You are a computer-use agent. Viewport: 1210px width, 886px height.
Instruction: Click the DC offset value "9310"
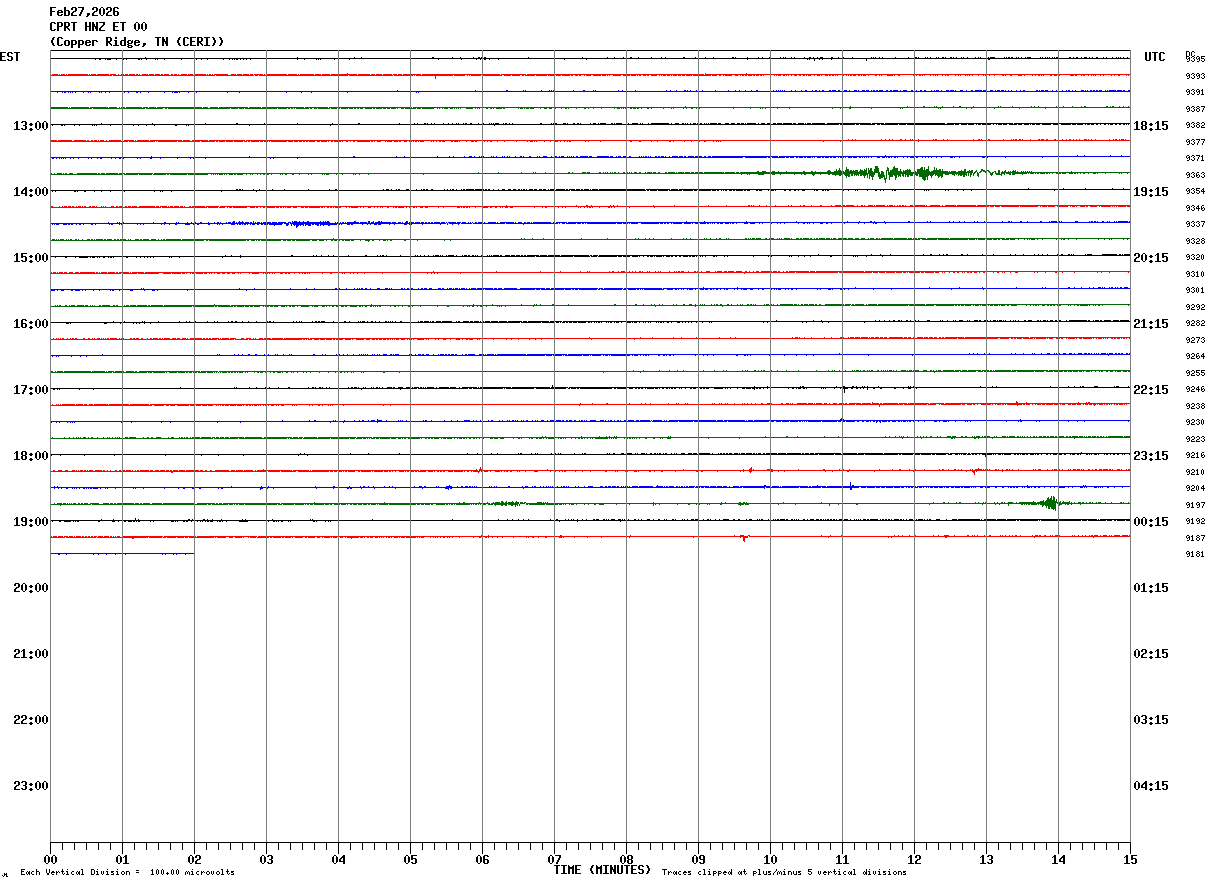[x=1195, y=274]
